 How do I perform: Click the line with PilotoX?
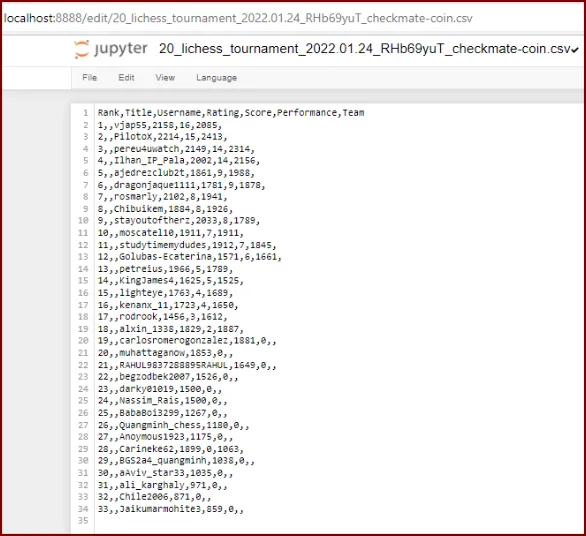click(163, 137)
